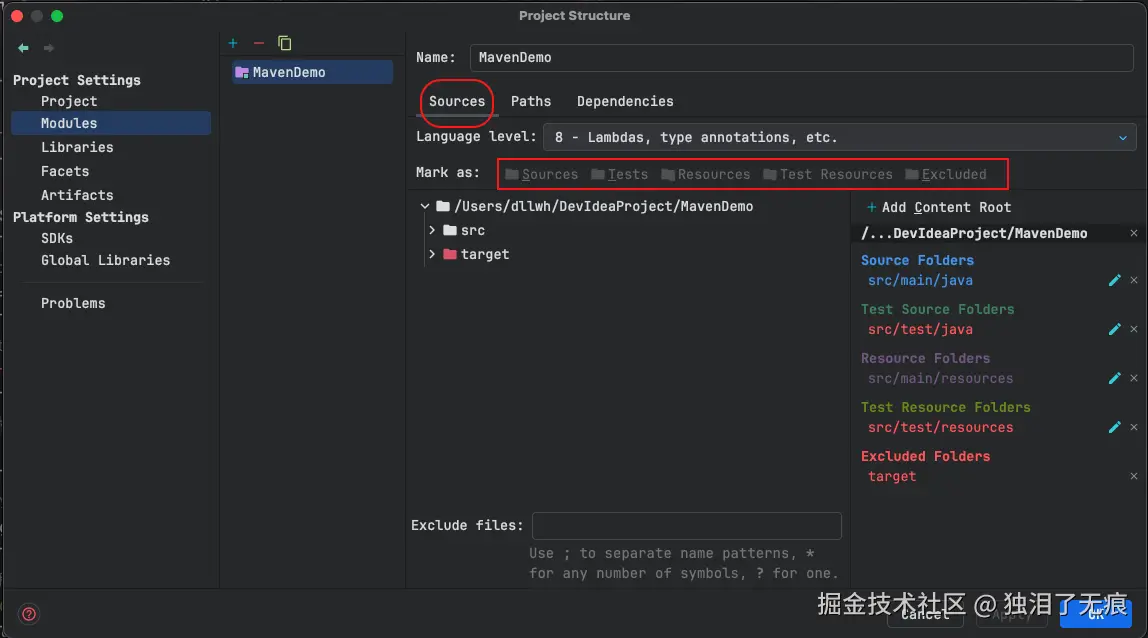Screen dimensions: 1148x638
Task: Edit the src/main/java source folder properties
Action: pos(1115,281)
